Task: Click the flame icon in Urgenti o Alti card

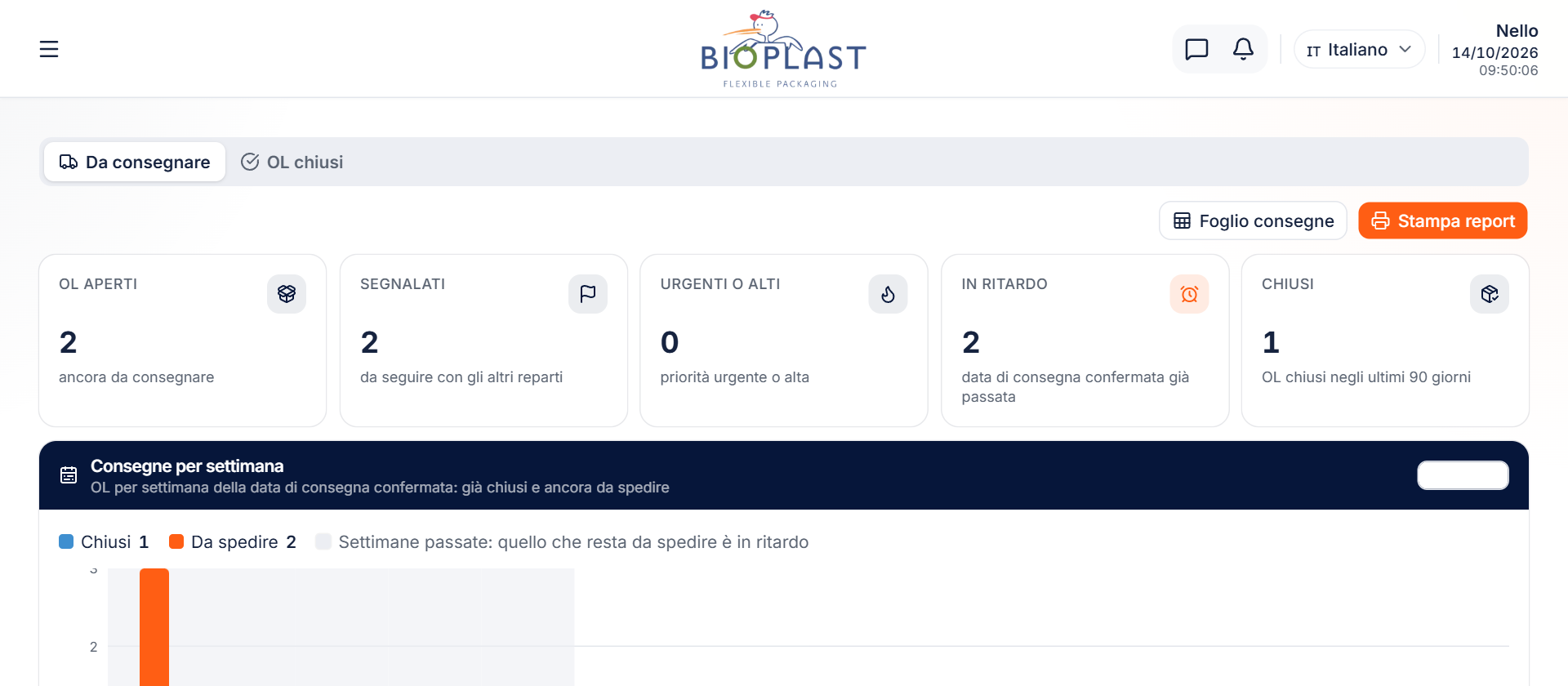Action: (x=889, y=294)
